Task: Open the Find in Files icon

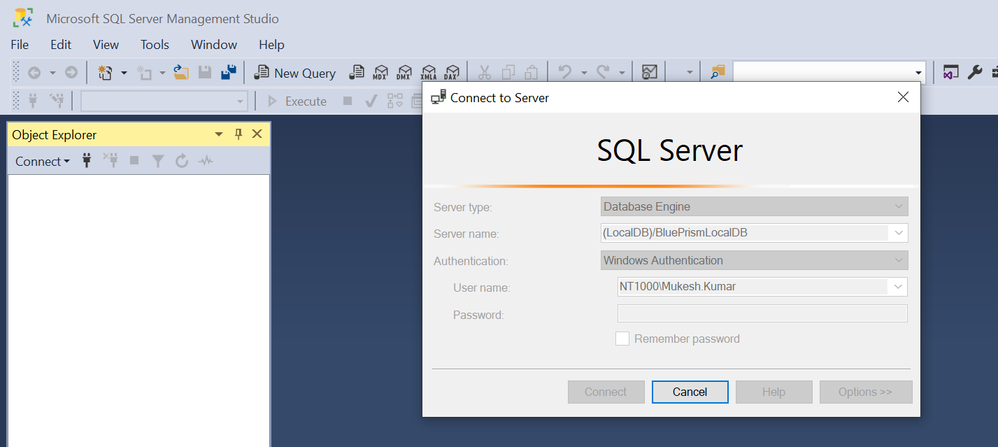Action: tap(717, 73)
